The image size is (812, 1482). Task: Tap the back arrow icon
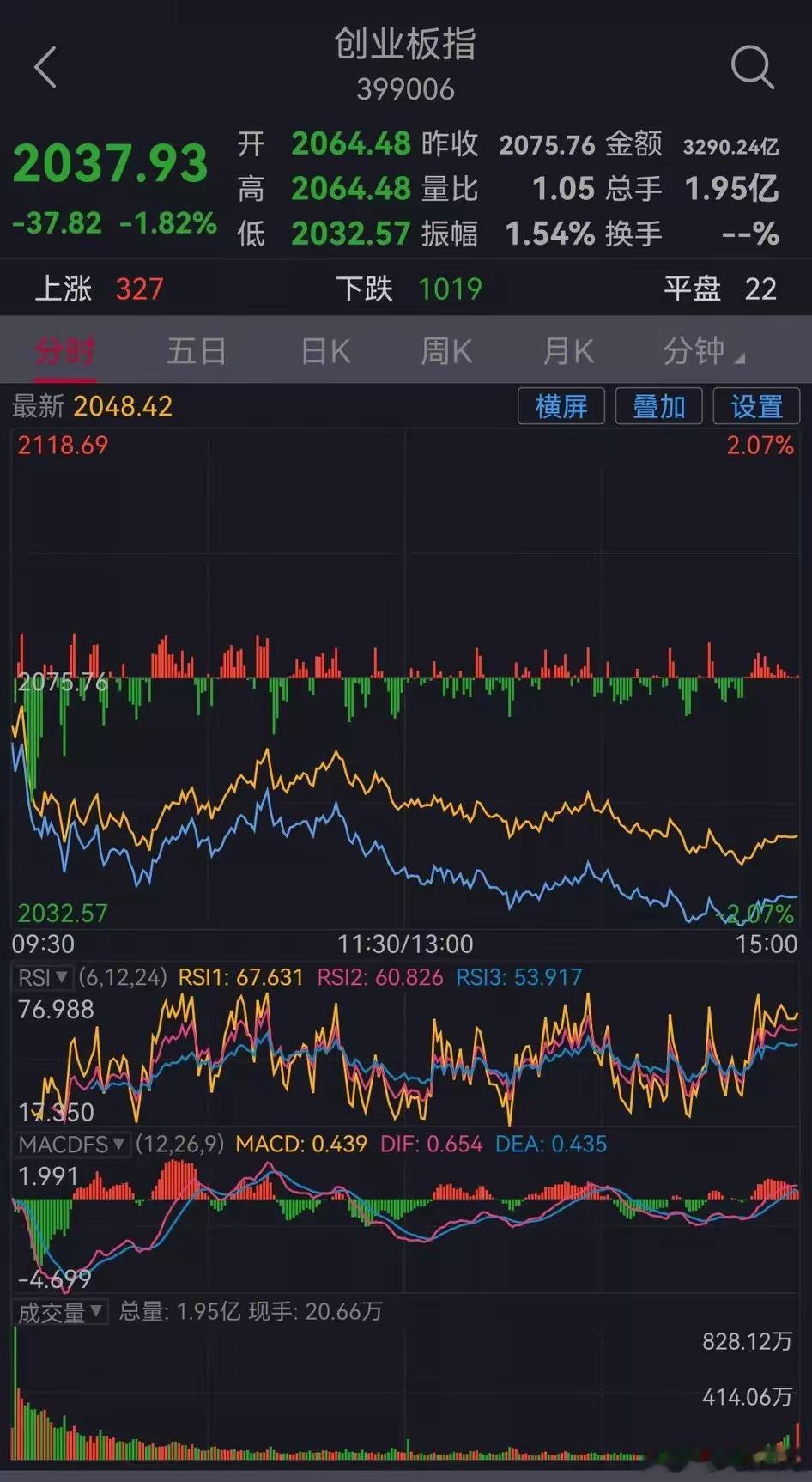point(45,67)
